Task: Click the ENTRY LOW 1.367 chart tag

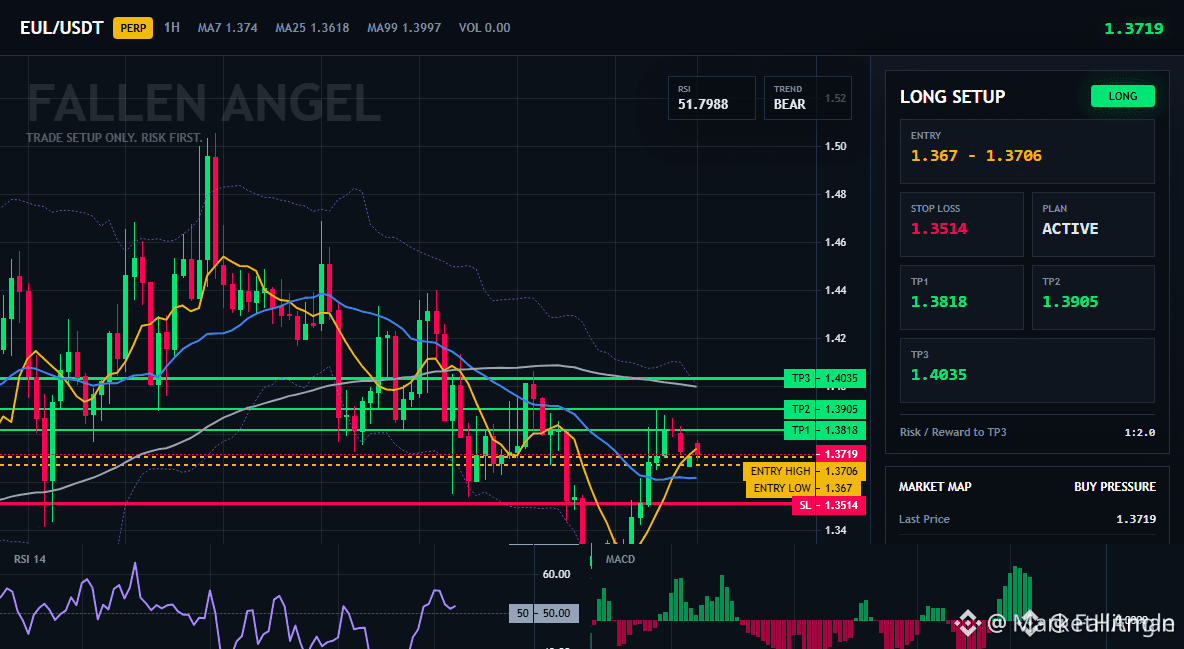Action: click(803, 488)
